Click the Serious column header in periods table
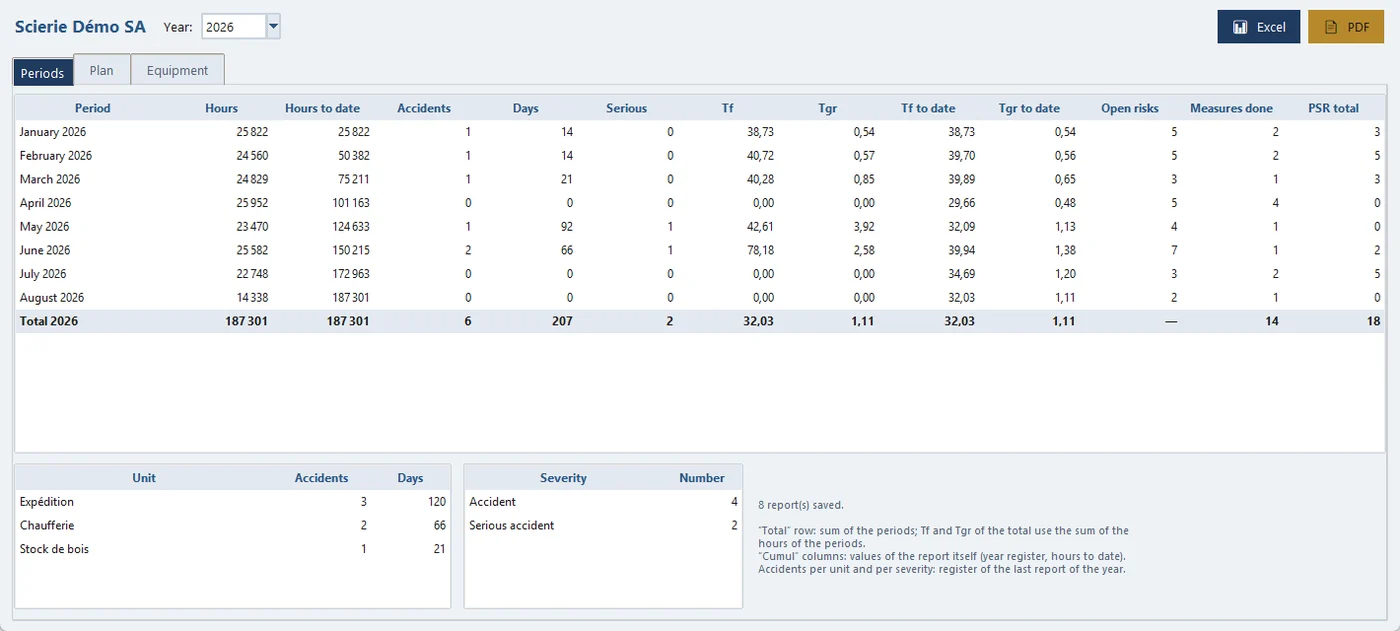This screenshot has width=1400, height=631. (626, 108)
